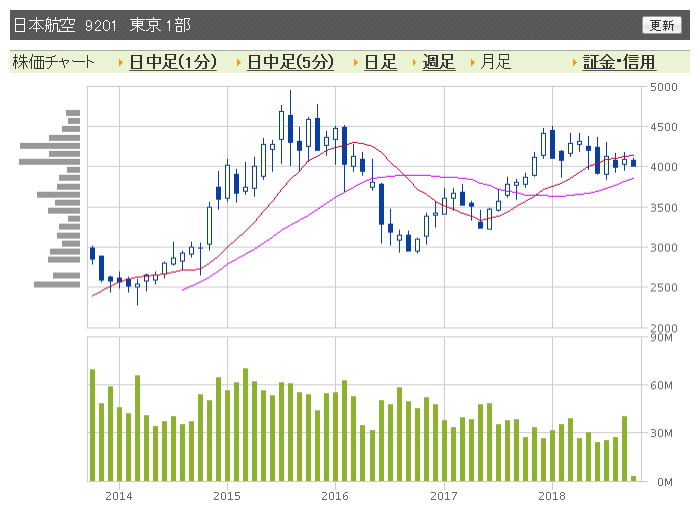This screenshot has width=700, height=526.
Task: Open the 証金・信用 margin link
Action: [x=619, y=62]
